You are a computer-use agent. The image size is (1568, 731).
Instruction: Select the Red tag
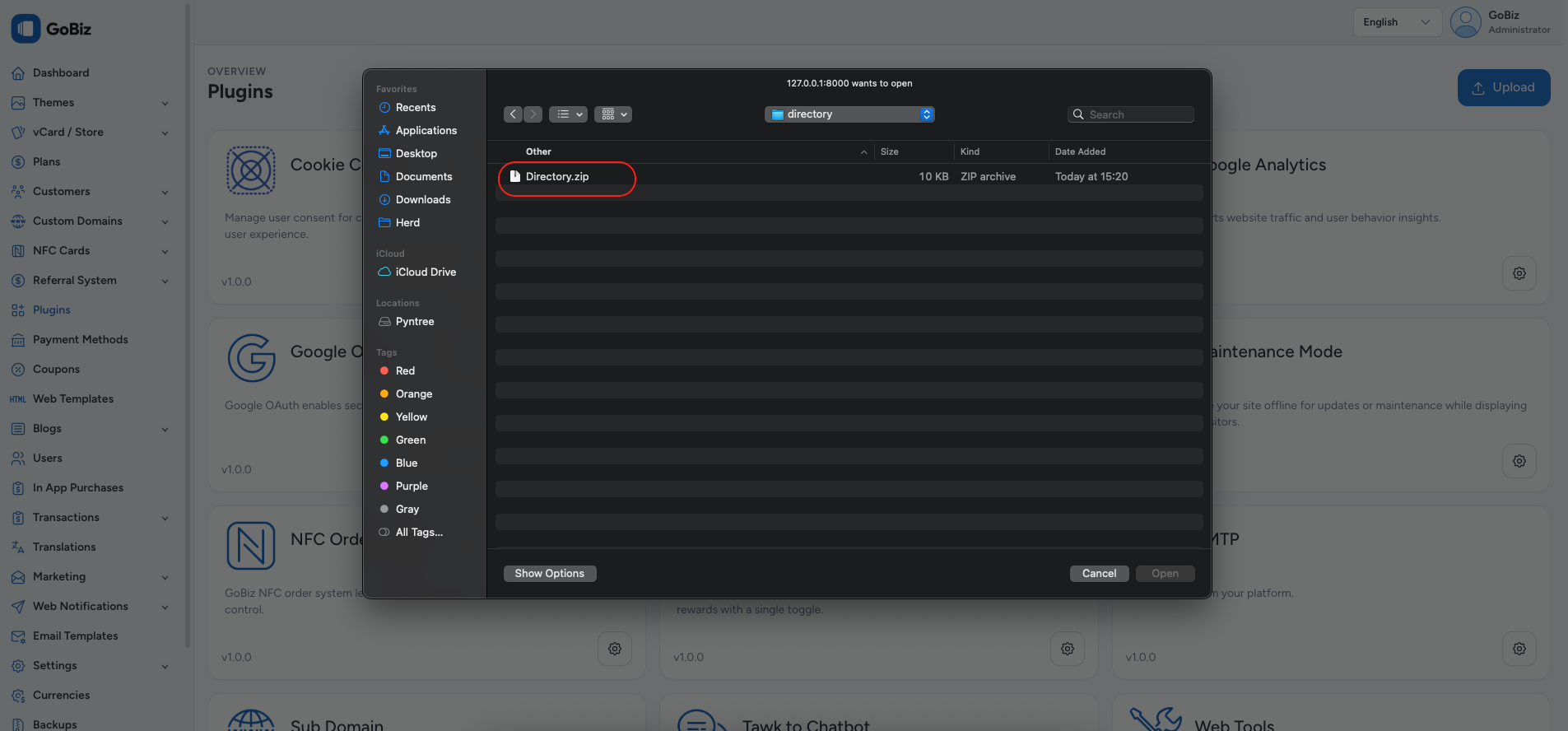point(405,371)
